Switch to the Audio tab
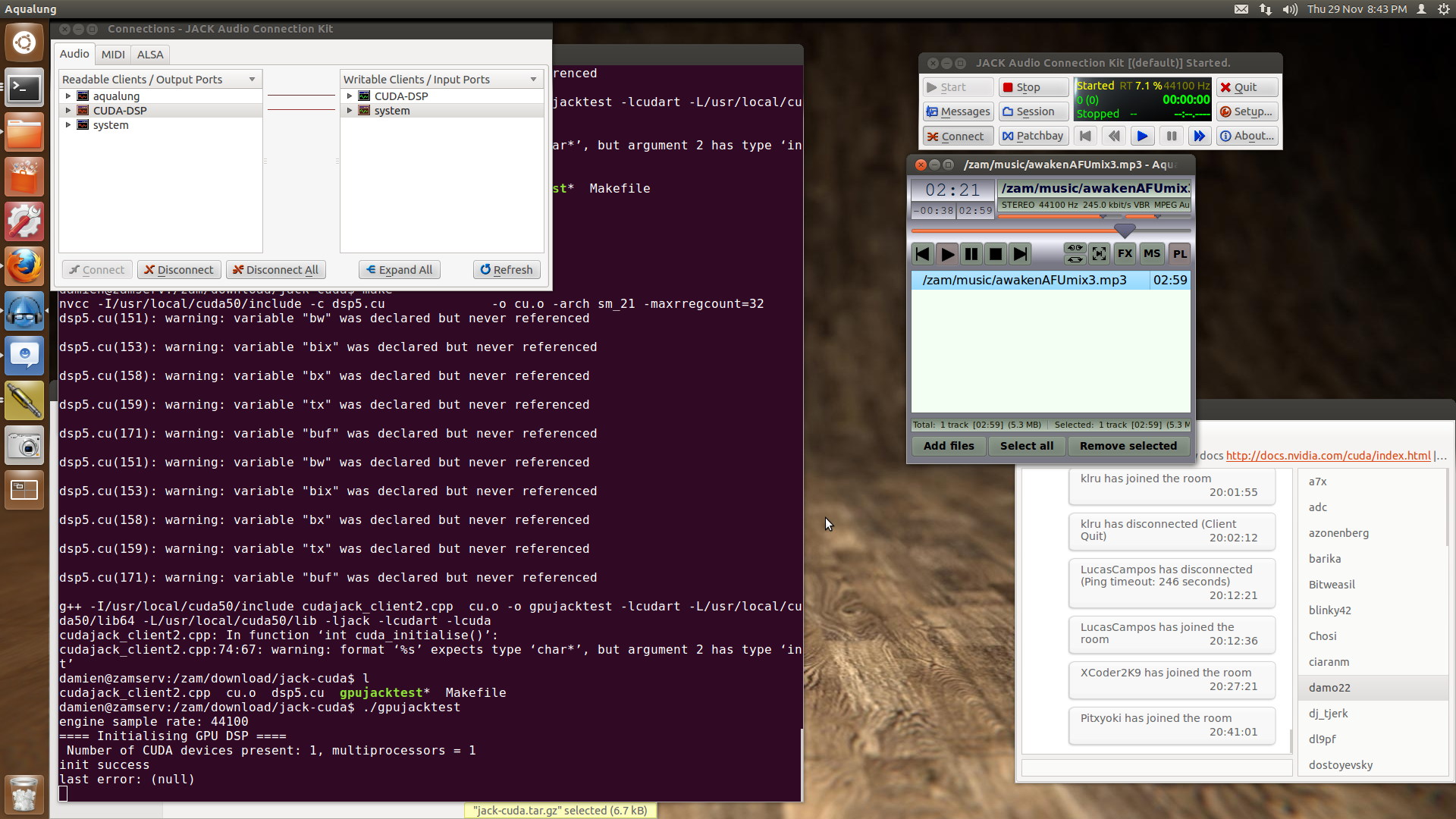 (74, 54)
